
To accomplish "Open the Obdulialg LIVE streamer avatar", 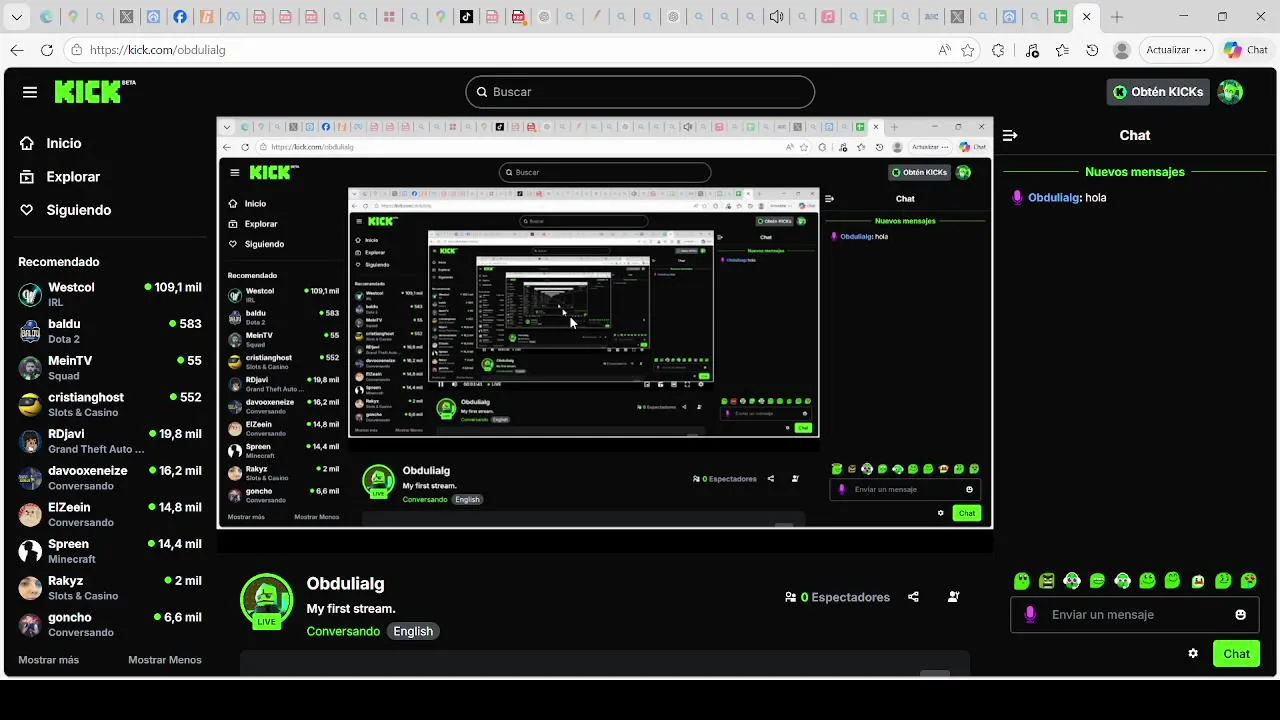I will (x=266, y=600).
